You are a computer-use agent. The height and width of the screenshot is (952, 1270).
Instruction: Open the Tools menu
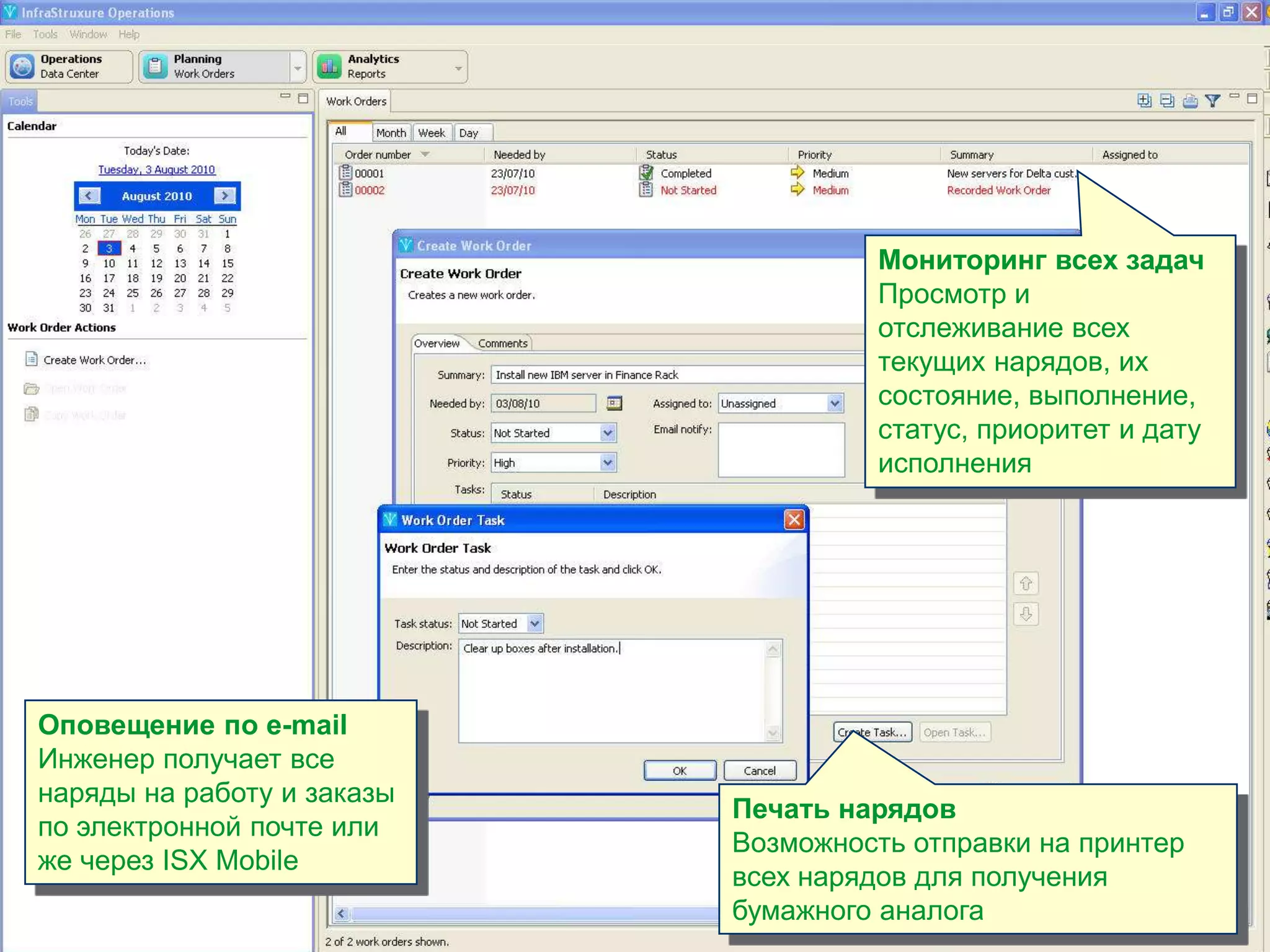(x=45, y=34)
